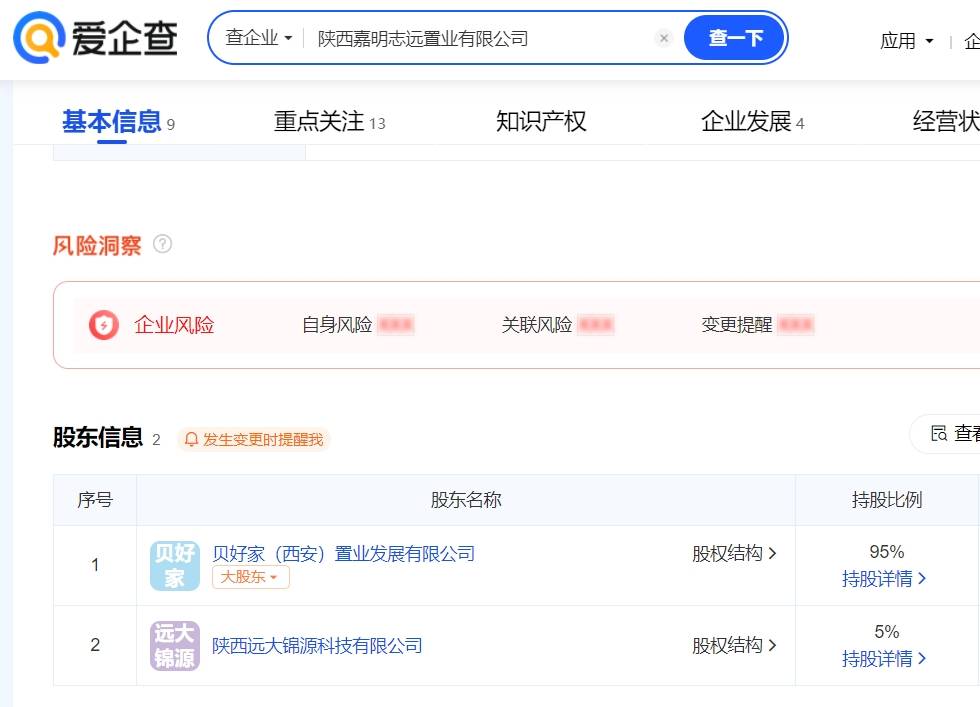Click the 风险洞察 section heading
The width and height of the screenshot is (980, 707).
point(97,246)
